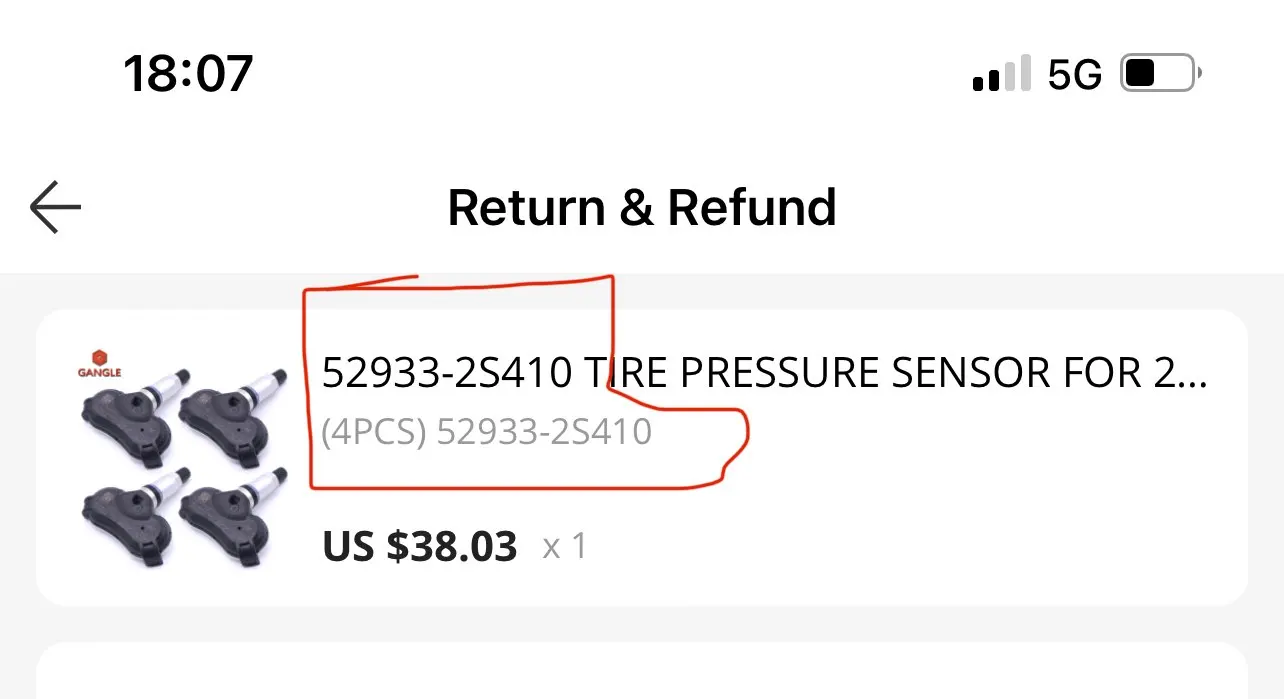The height and width of the screenshot is (699, 1284).
Task: Click empty space right of the price
Action: pos(900,546)
